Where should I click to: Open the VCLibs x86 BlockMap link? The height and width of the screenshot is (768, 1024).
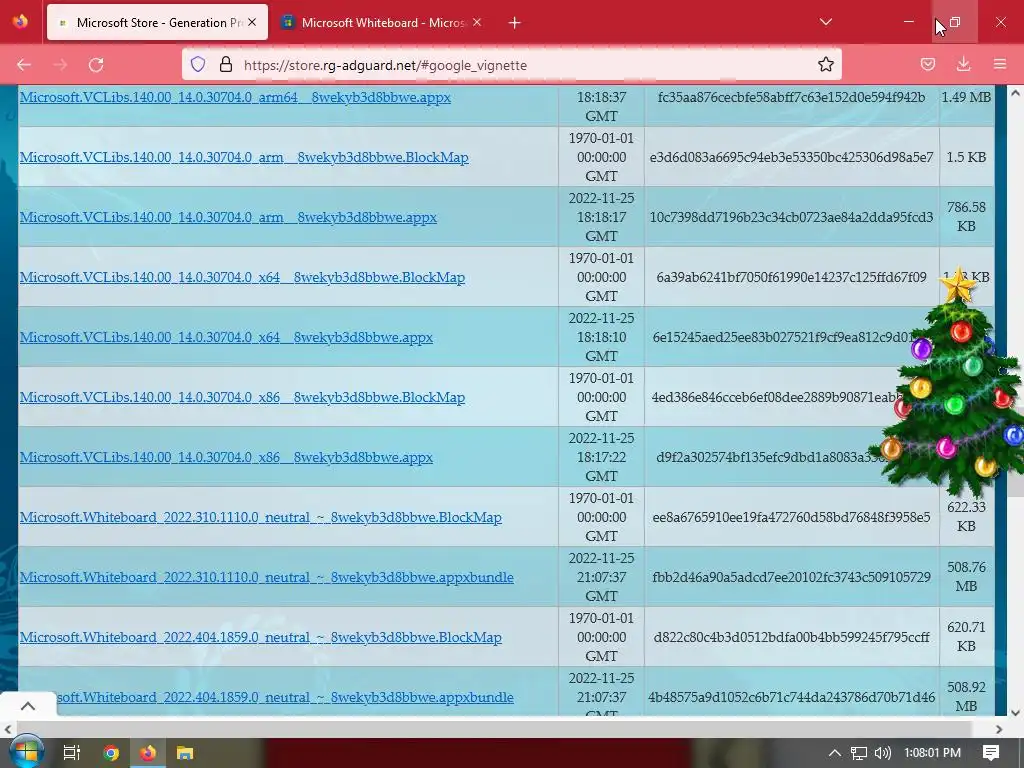pos(242,398)
